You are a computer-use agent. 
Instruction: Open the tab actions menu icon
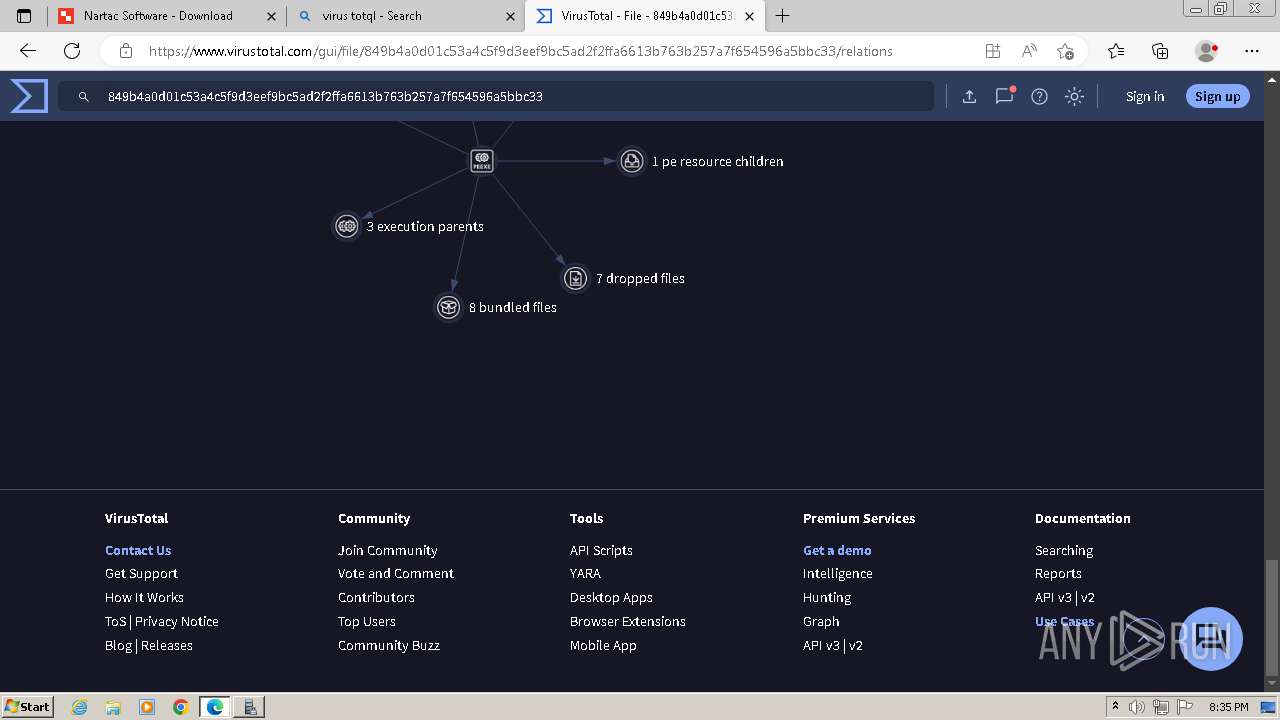pyautogui.click(x=25, y=16)
